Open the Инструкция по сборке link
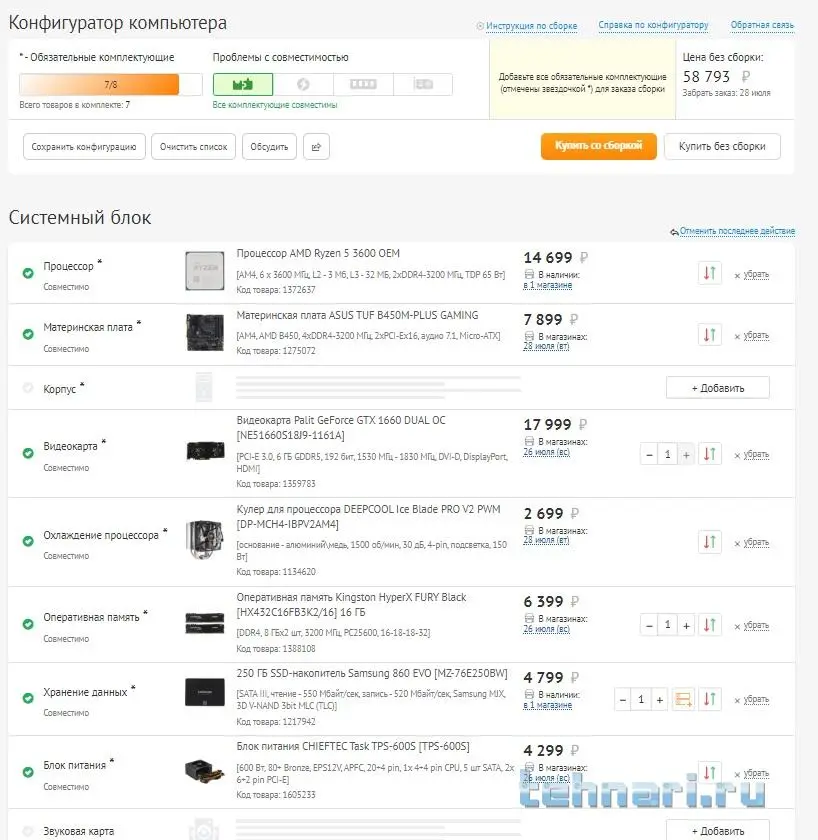Image resolution: width=818 pixels, height=840 pixels. pos(531,26)
